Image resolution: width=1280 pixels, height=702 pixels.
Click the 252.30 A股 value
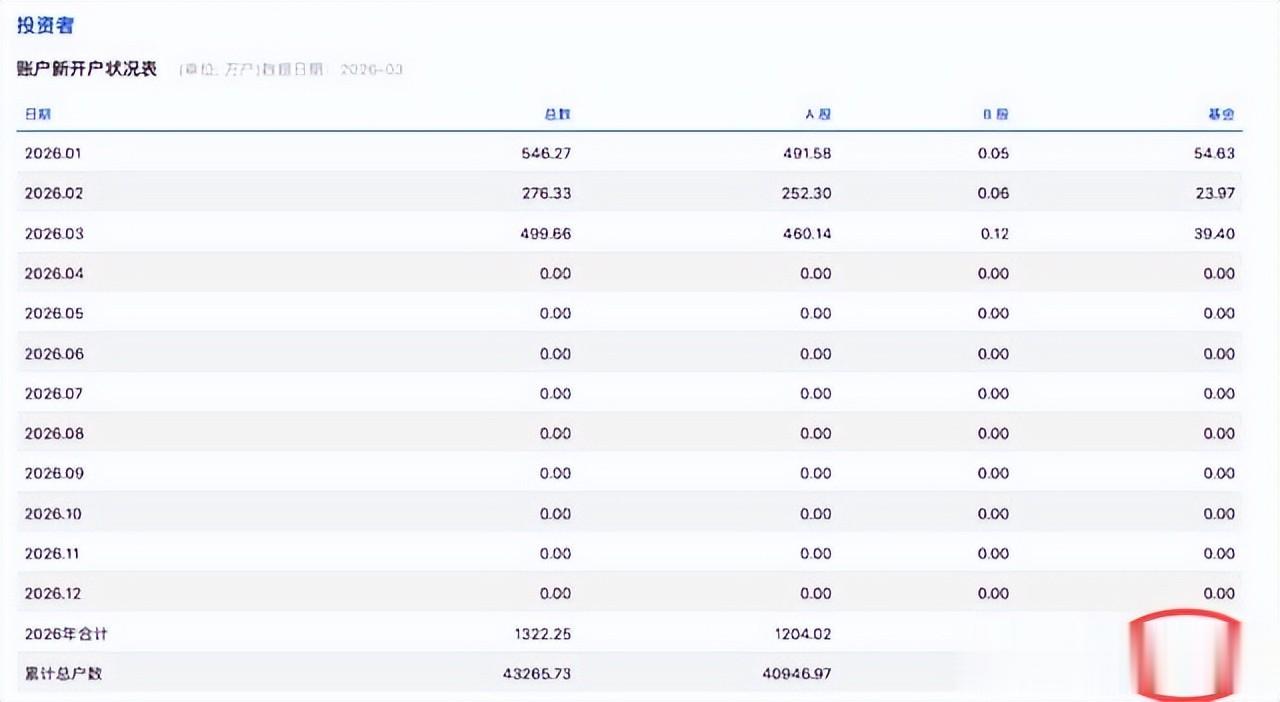click(806, 193)
